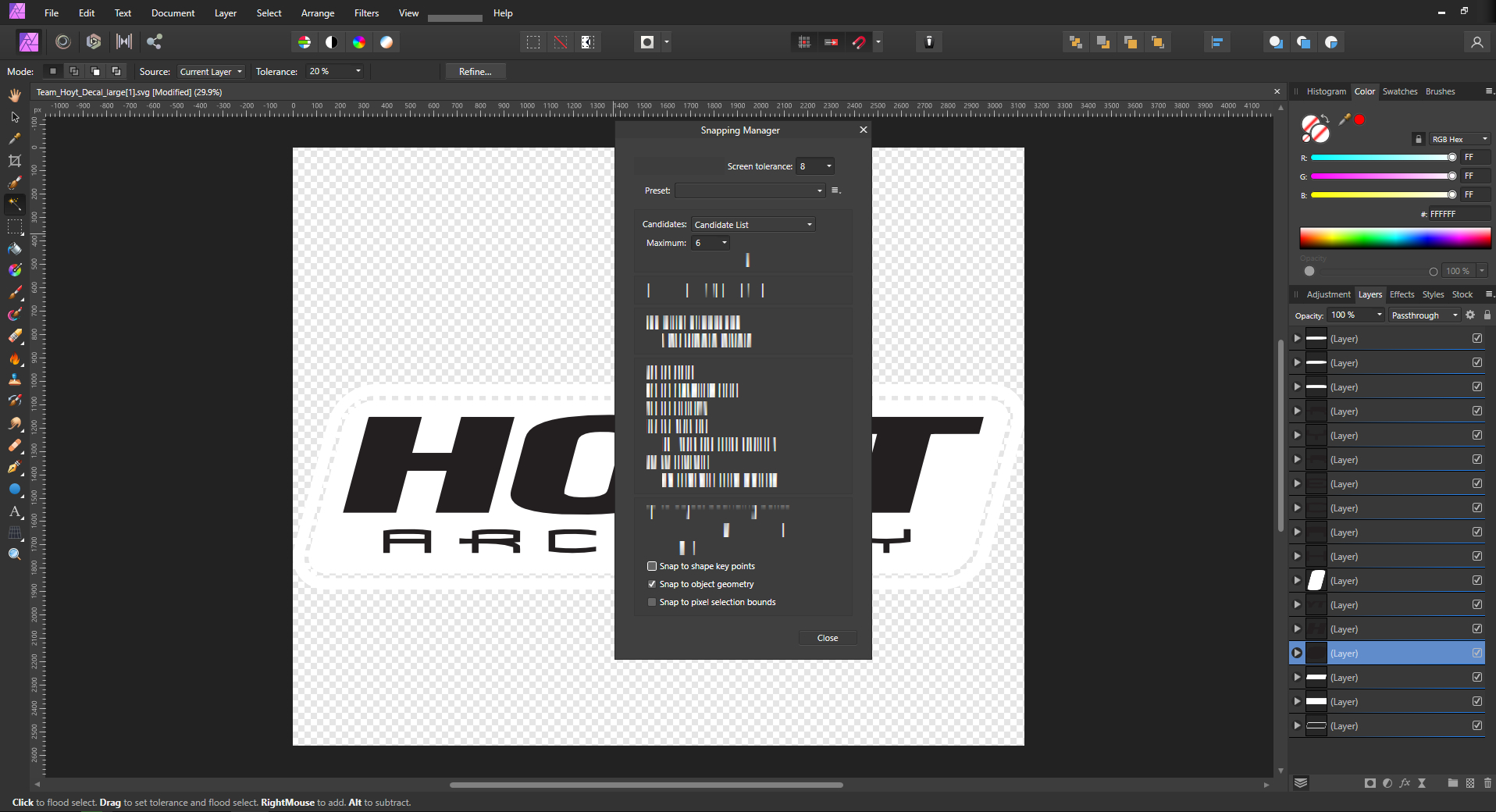Viewport: 1496px width, 812px height.
Task: Click the layer settings gear button
Action: point(1470,315)
